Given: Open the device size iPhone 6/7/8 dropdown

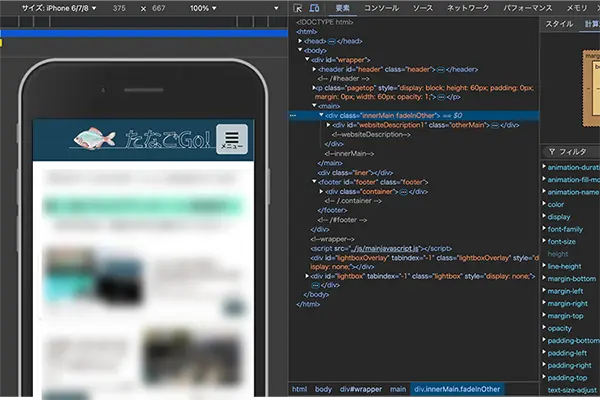Looking at the screenshot, I should (x=62, y=8).
